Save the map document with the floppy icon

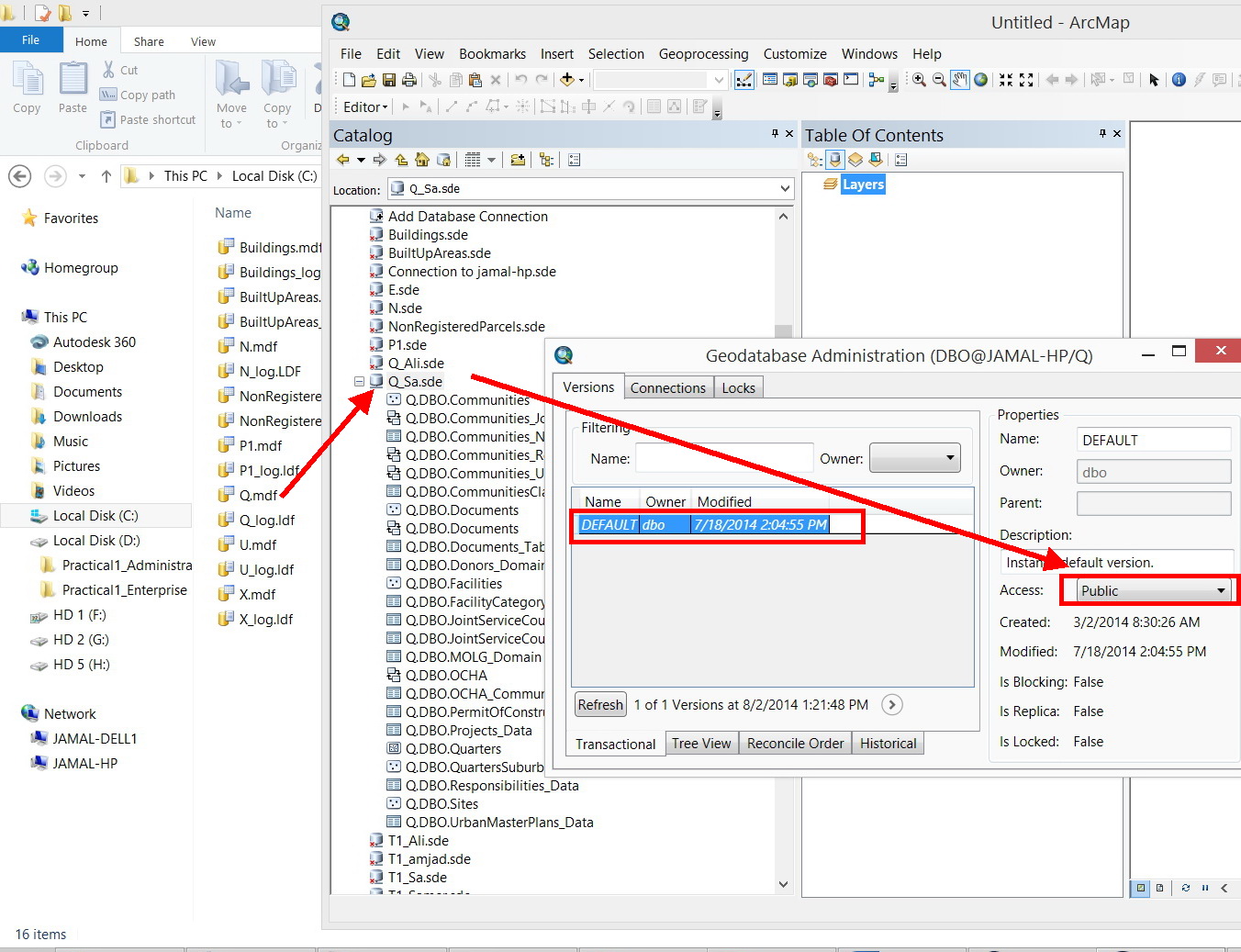pyautogui.click(x=389, y=80)
